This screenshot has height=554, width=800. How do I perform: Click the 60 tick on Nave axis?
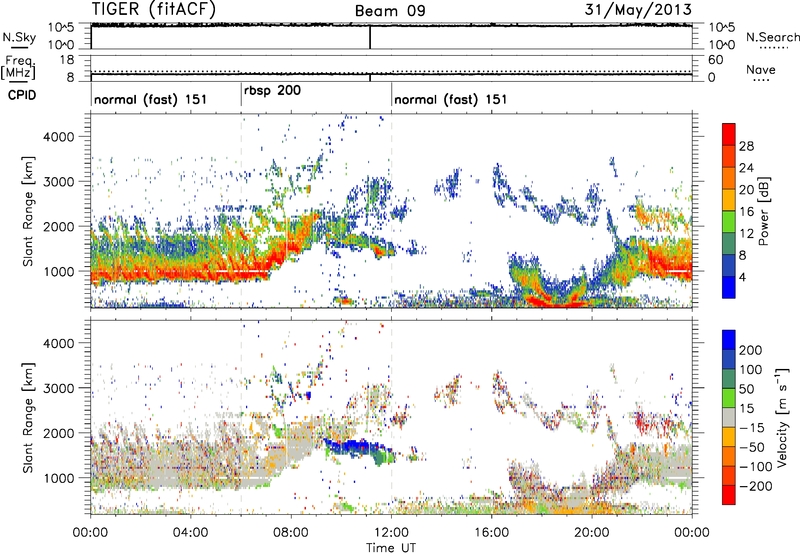coord(716,60)
